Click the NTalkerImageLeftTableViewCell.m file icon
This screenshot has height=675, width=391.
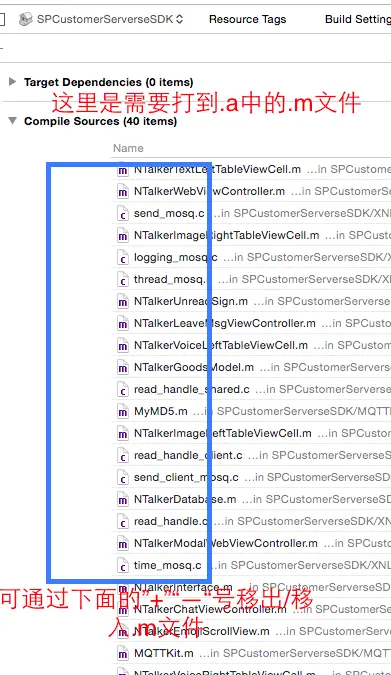click(x=123, y=433)
